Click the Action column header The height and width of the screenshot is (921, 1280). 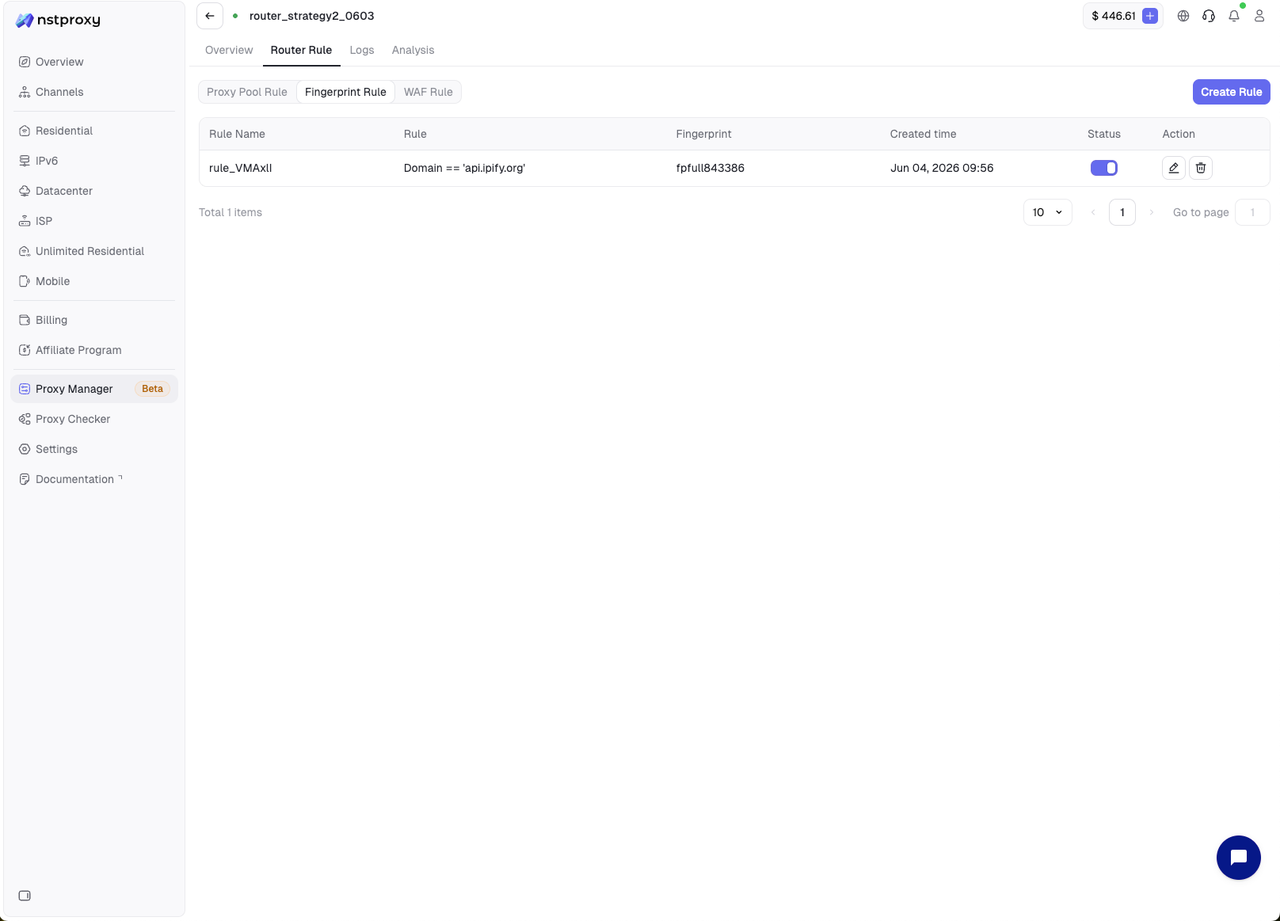tap(1178, 134)
